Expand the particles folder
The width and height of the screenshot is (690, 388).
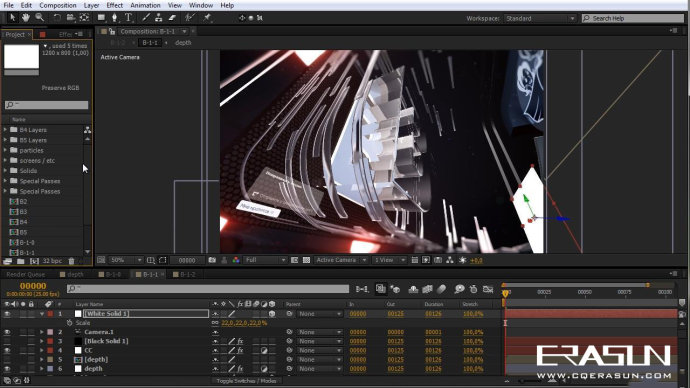[5, 150]
